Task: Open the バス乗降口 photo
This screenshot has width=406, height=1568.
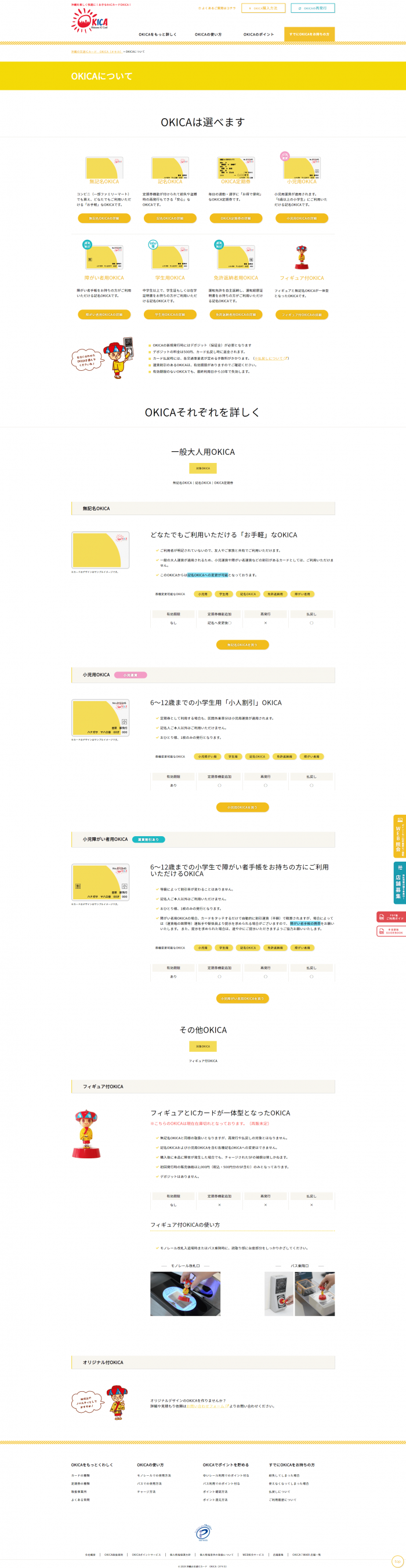Action: point(299,1294)
